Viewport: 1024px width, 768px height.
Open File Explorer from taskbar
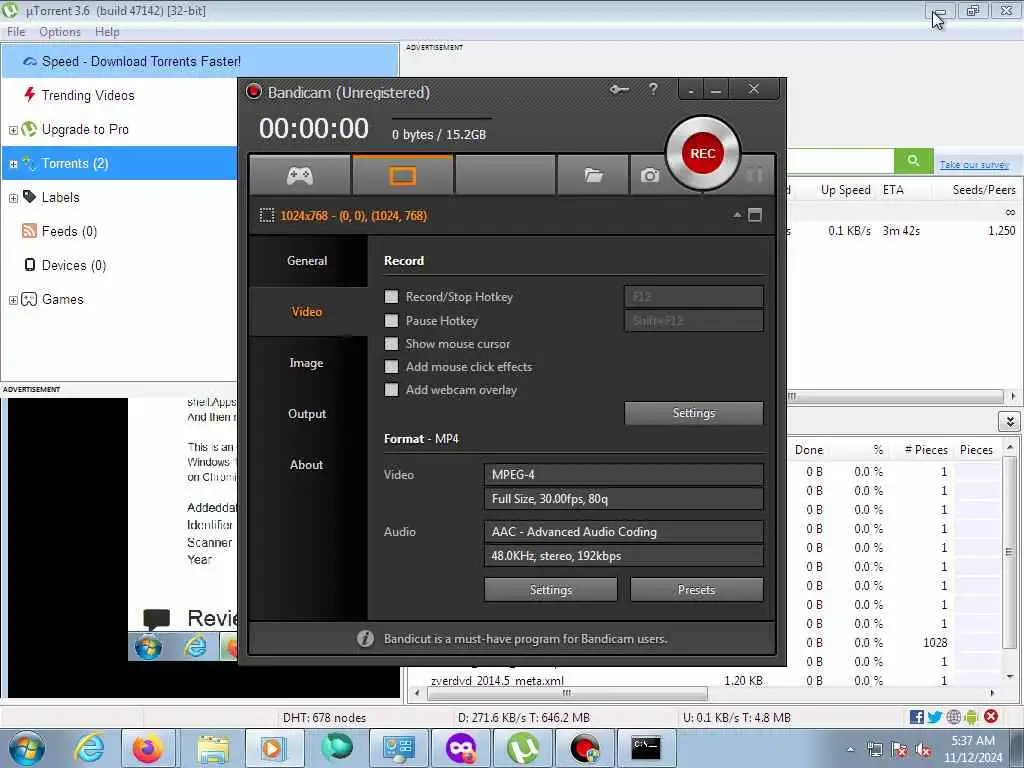tap(212, 748)
